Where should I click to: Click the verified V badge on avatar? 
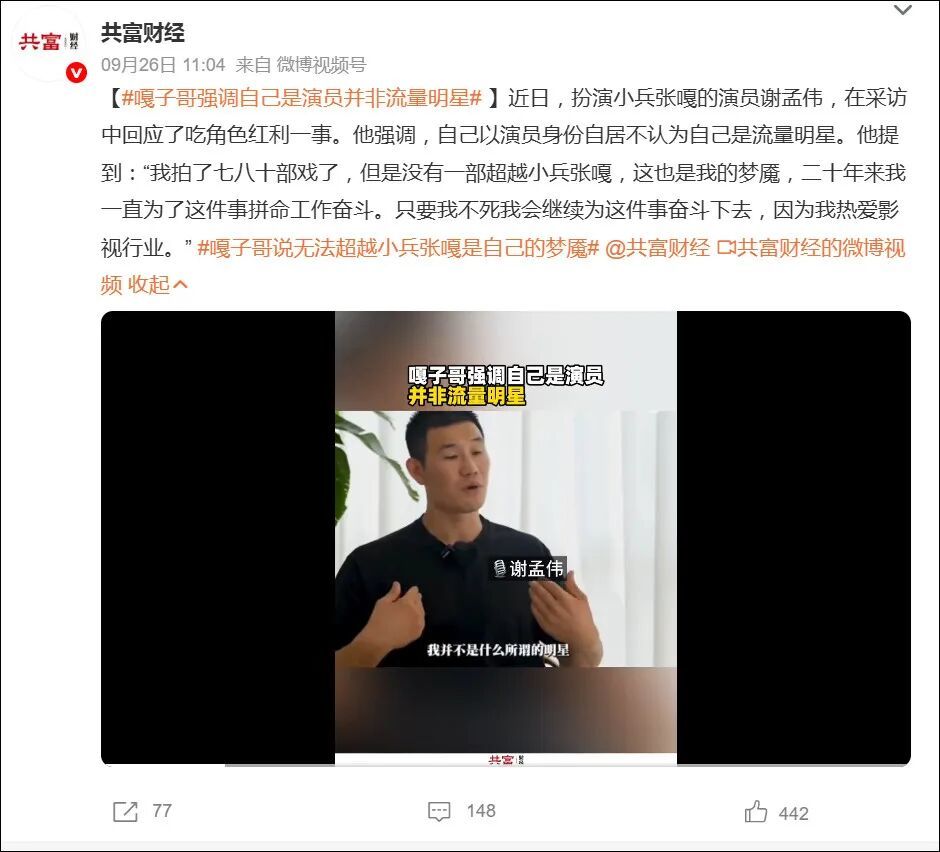(76, 73)
